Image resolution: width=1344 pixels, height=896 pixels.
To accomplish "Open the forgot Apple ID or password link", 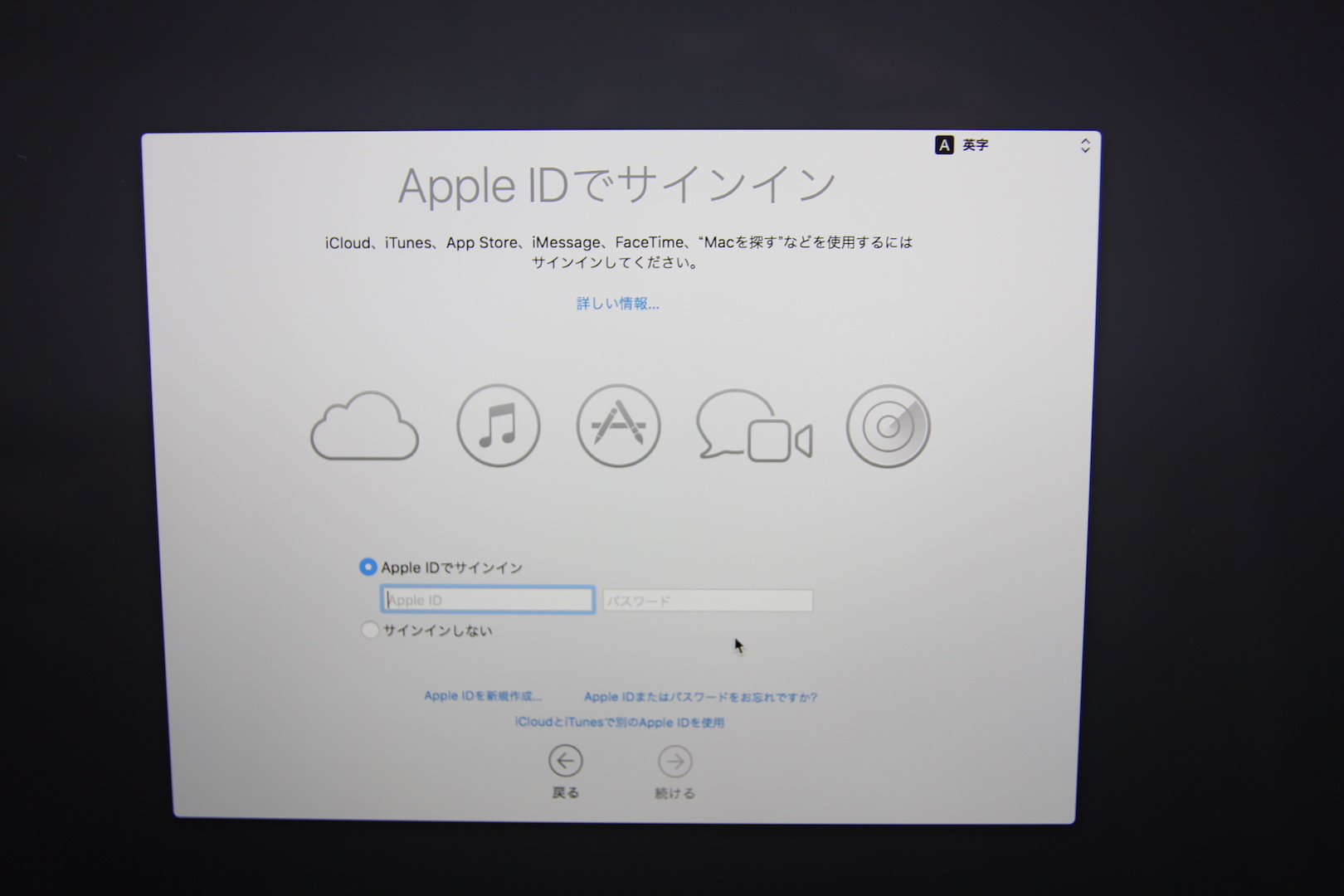I will coord(700,697).
